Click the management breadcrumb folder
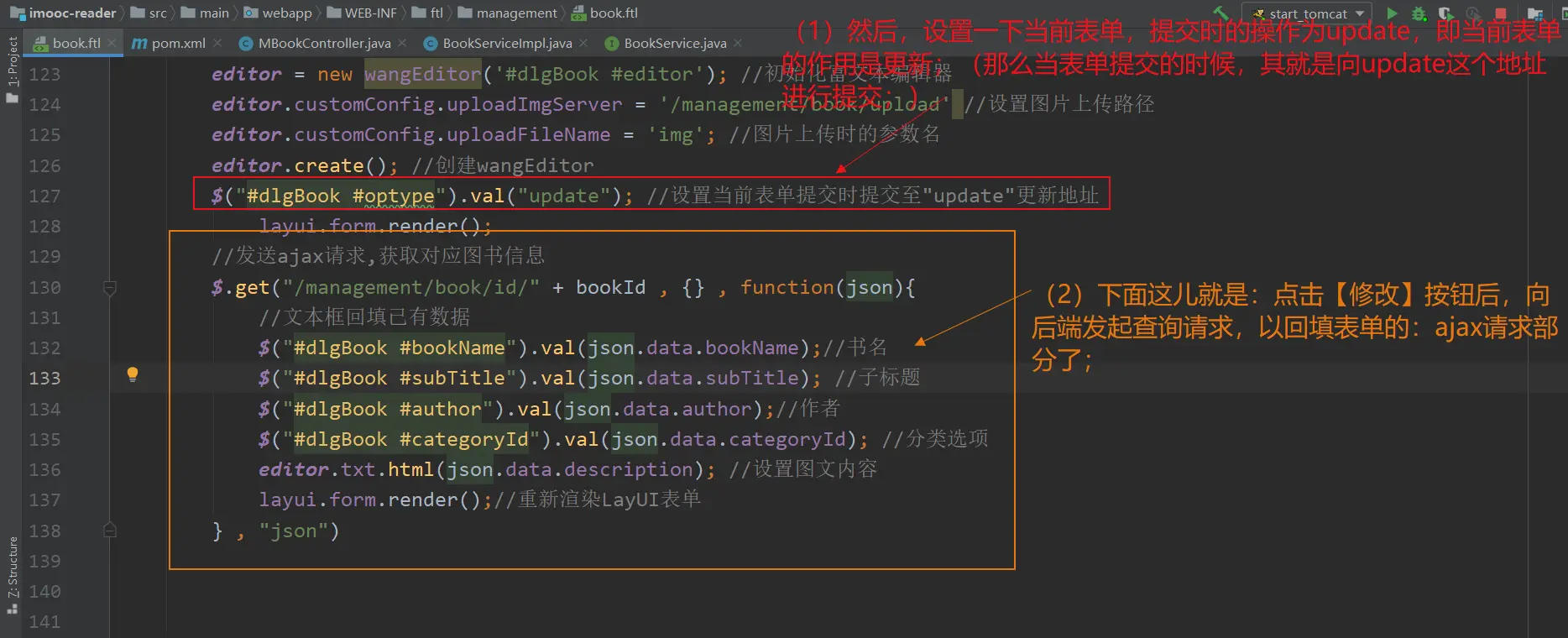1568x638 pixels. [x=507, y=13]
